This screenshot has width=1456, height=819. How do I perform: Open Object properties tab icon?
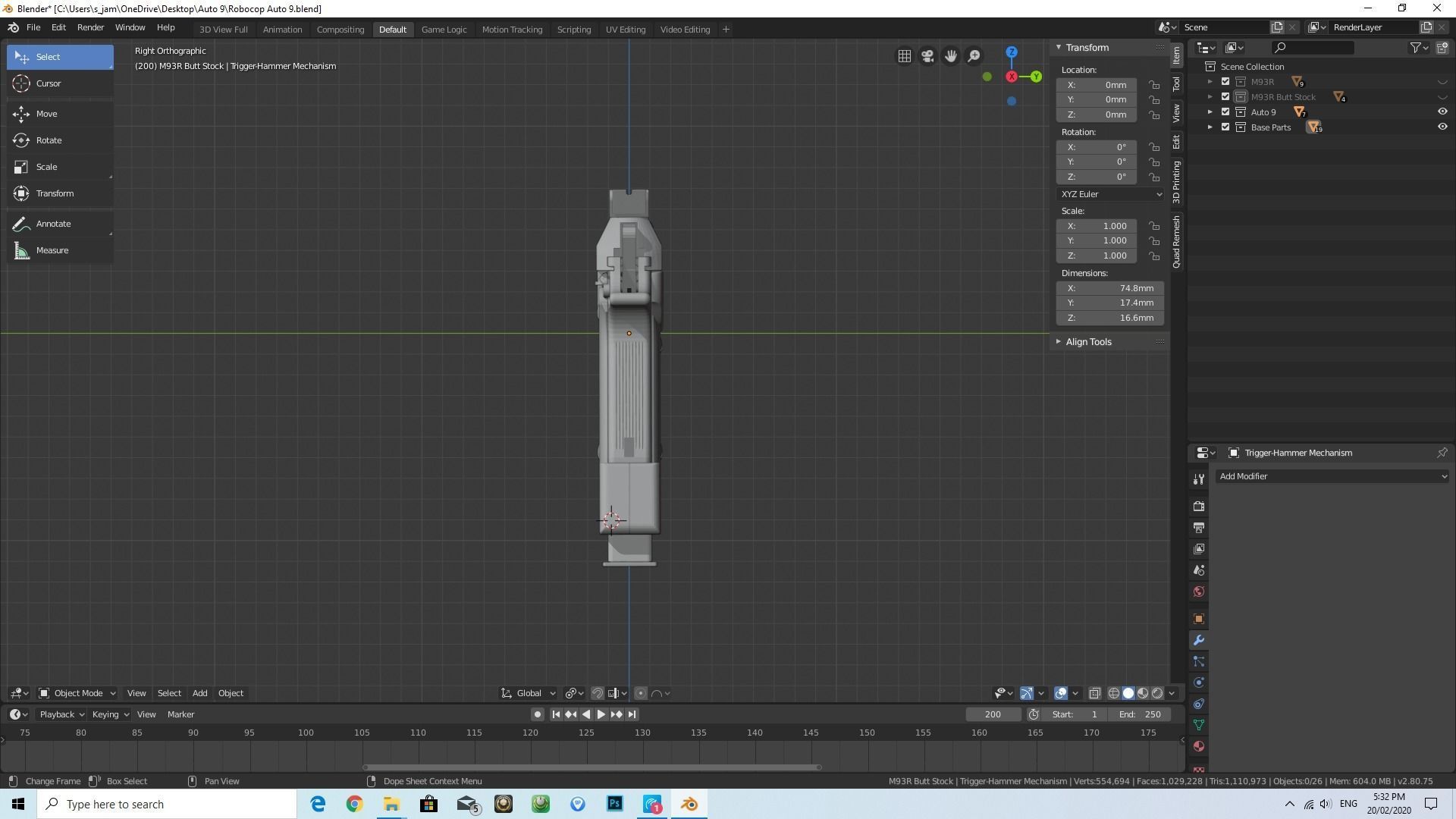coord(1199,619)
